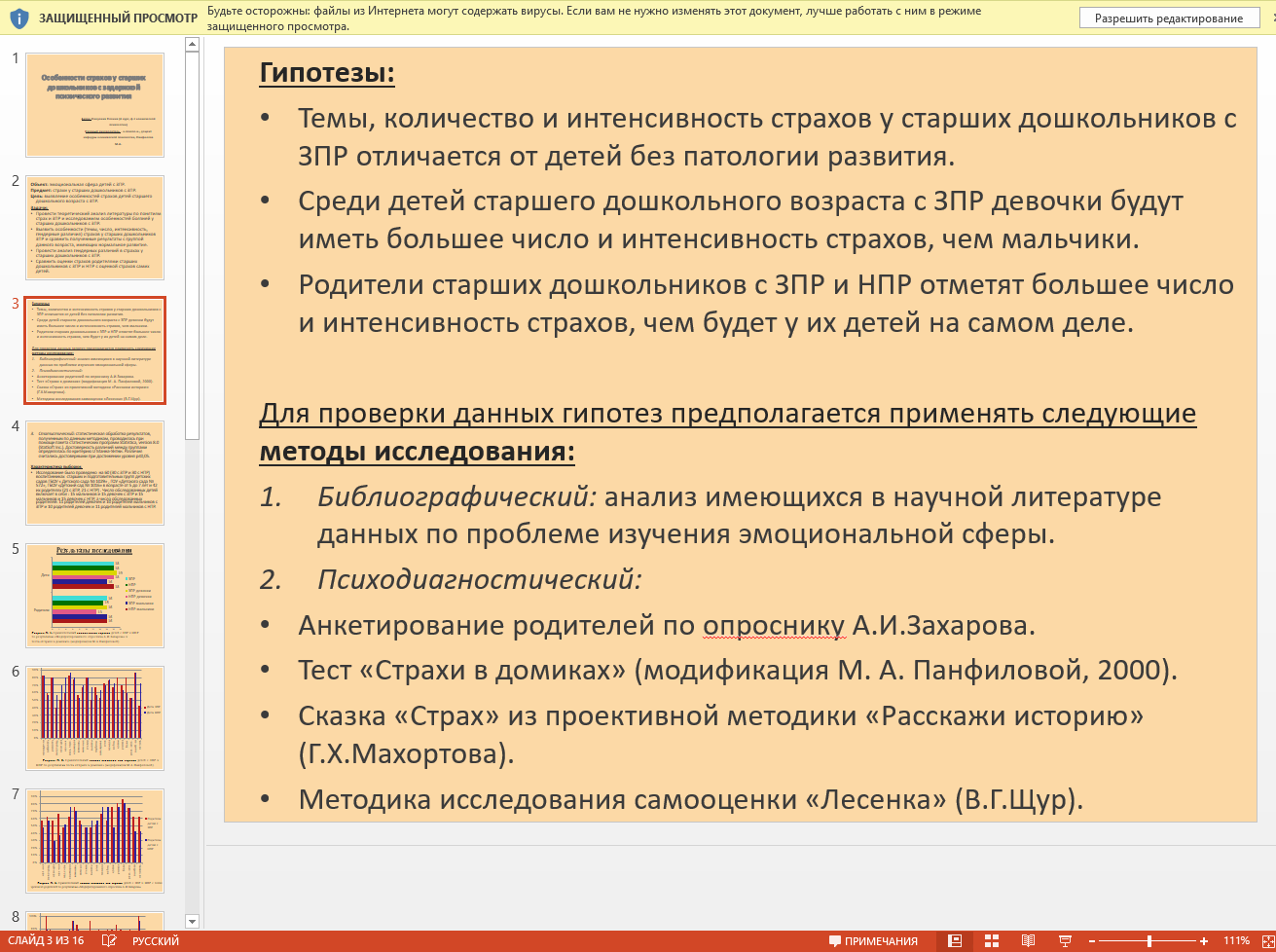Open the Примечания comments pane

[x=873, y=941]
